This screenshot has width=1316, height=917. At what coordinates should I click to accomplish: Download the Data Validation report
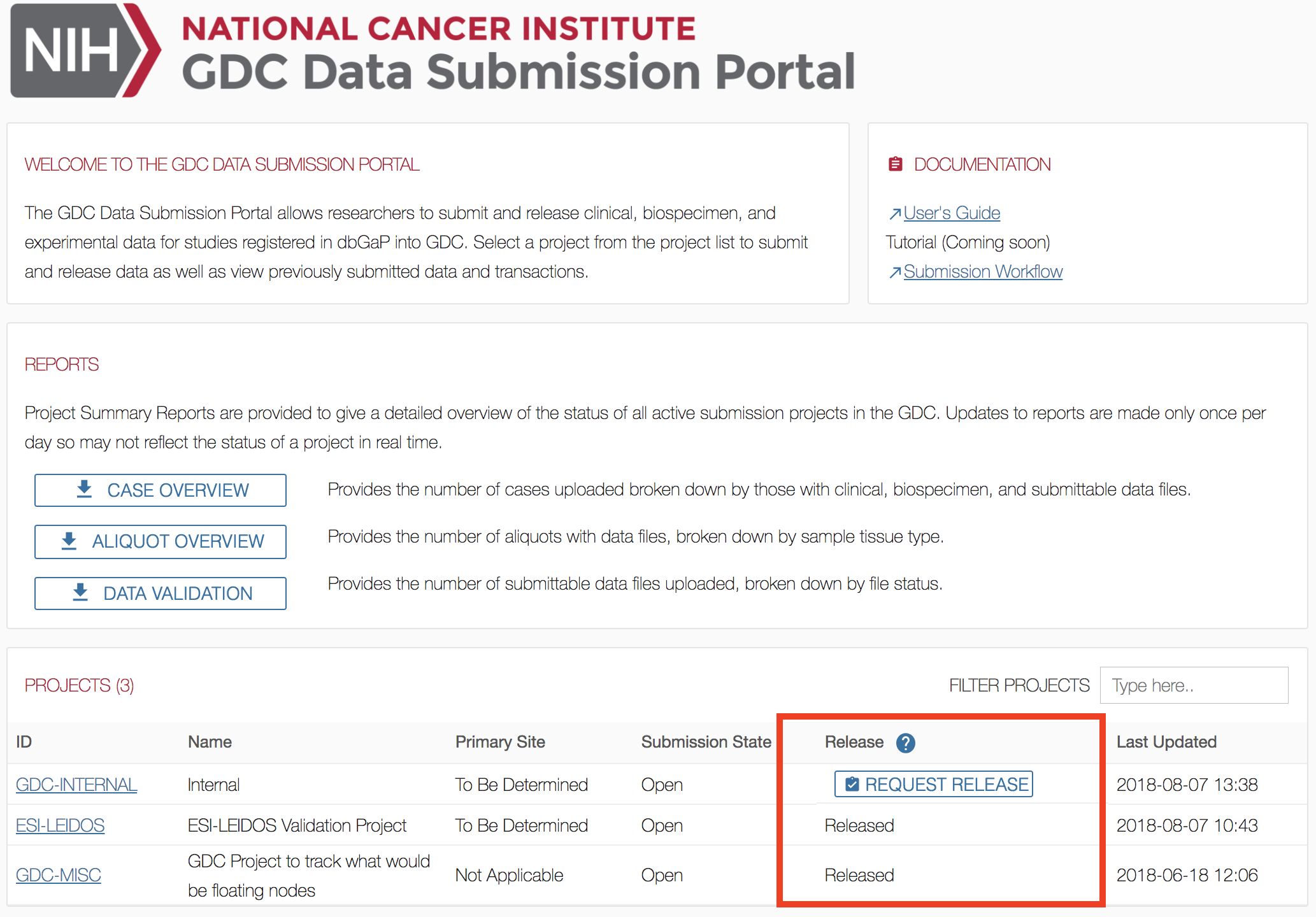161,594
